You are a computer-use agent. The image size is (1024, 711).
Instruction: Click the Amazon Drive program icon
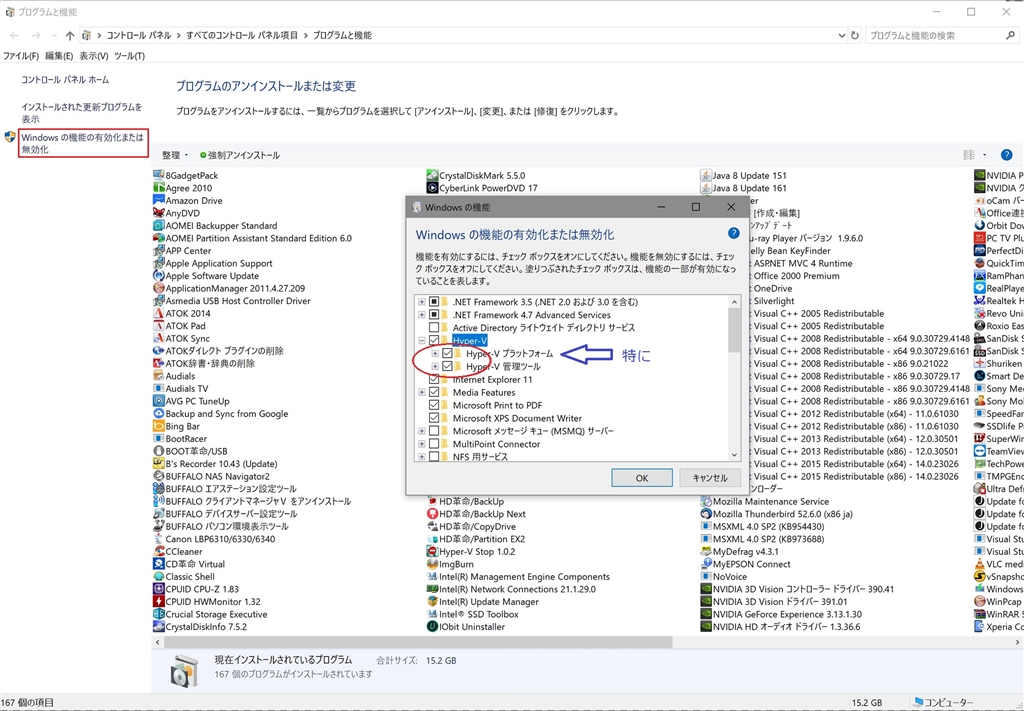[x=158, y=200]
